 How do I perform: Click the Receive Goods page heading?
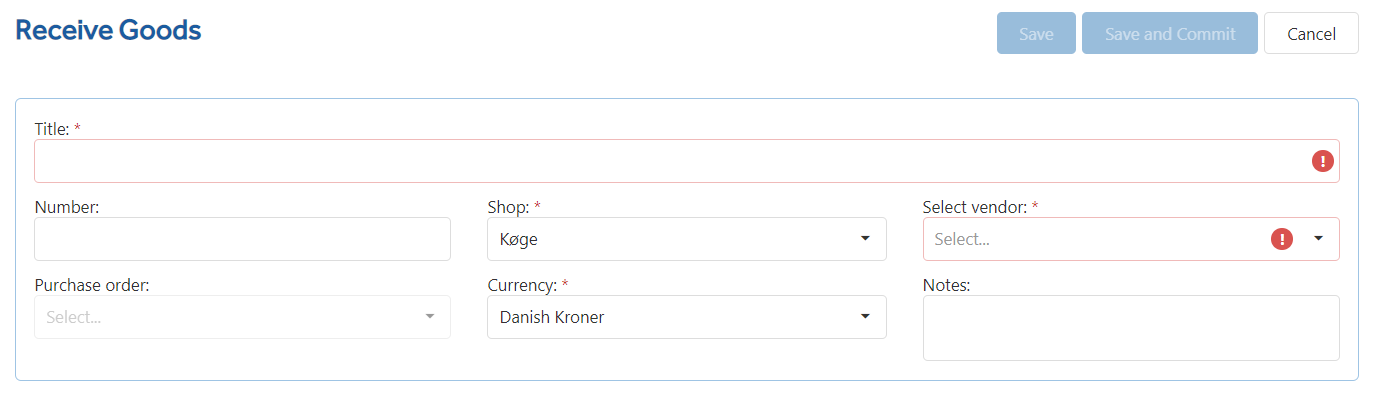(108, 31)
